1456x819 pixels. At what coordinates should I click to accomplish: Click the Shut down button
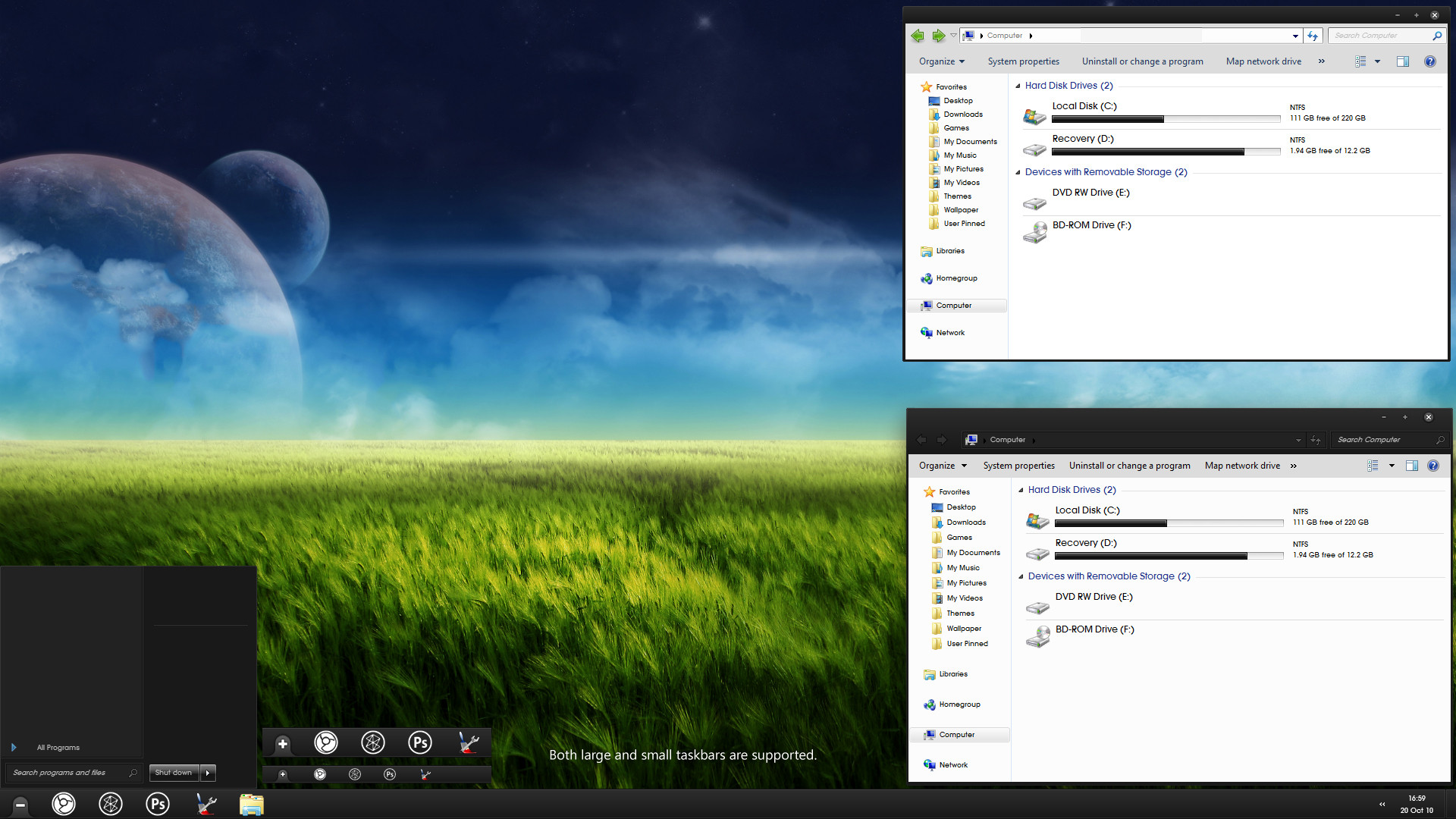(x=174, y=773)
